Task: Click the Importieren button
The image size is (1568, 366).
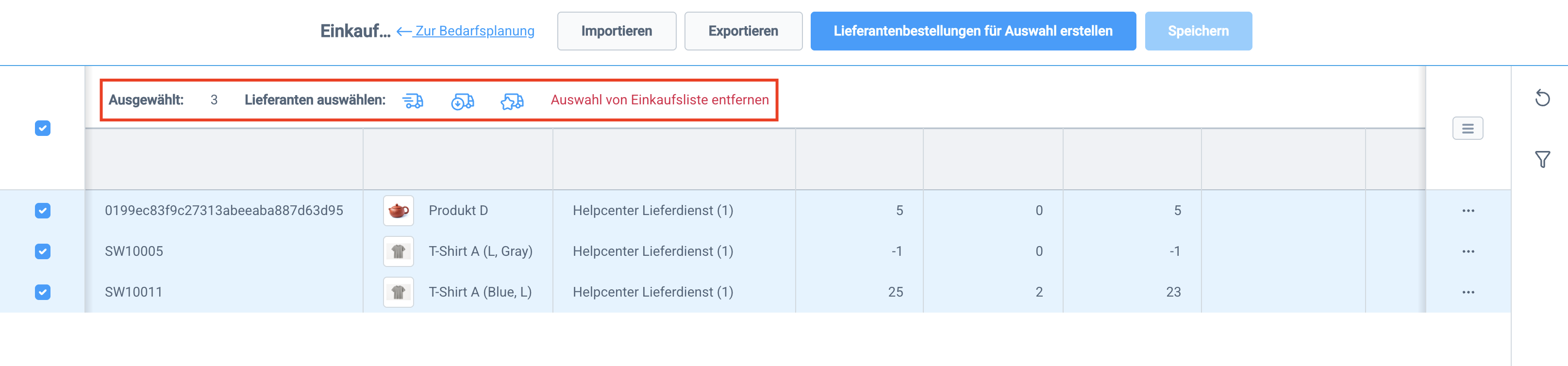Action: click(x=617, y=31)
